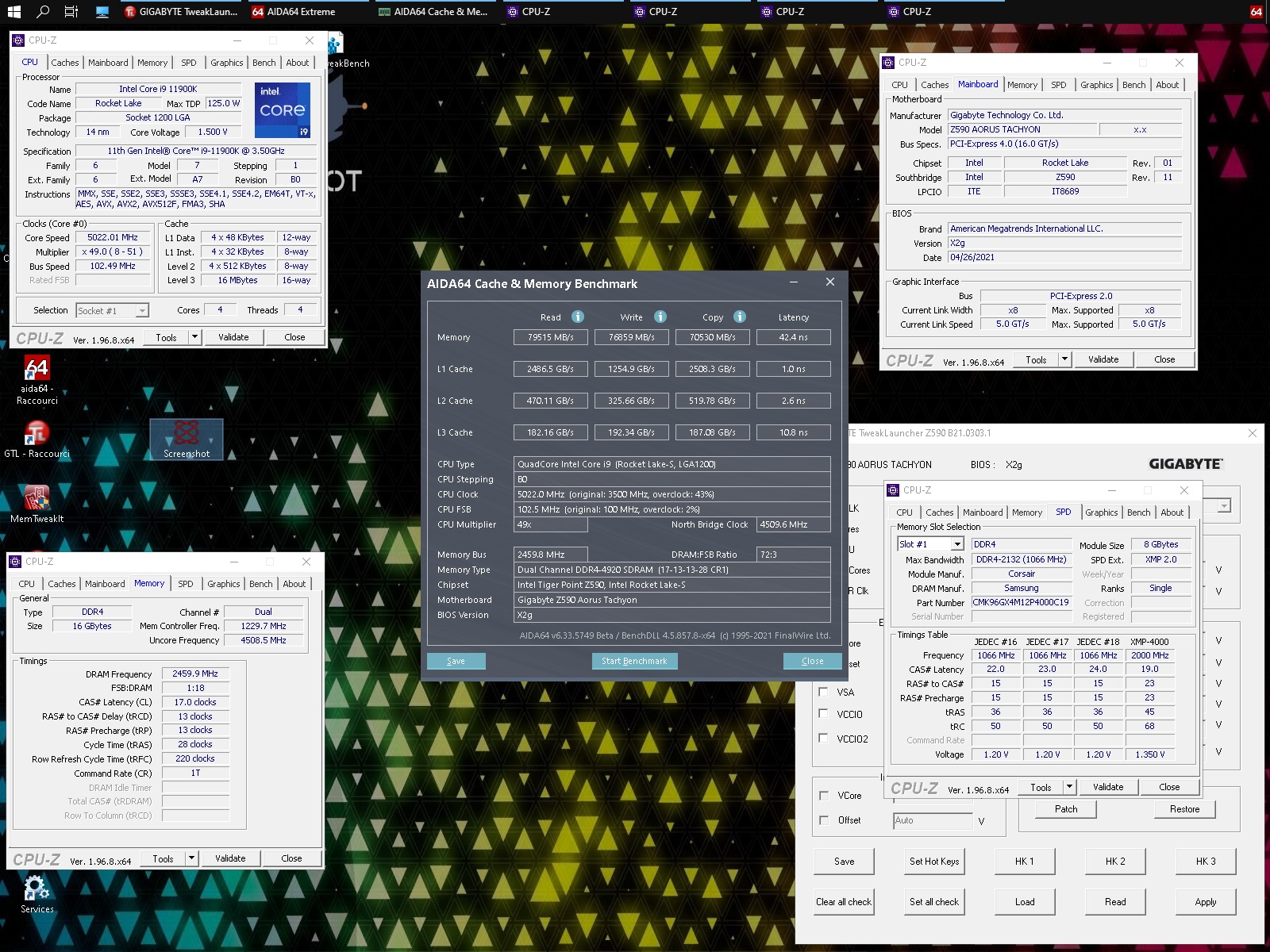Viewport: 1270px width, 952px height.
Task: Expand Tools dropdown arrow in Memory window
Action: [x=191, y=858]
